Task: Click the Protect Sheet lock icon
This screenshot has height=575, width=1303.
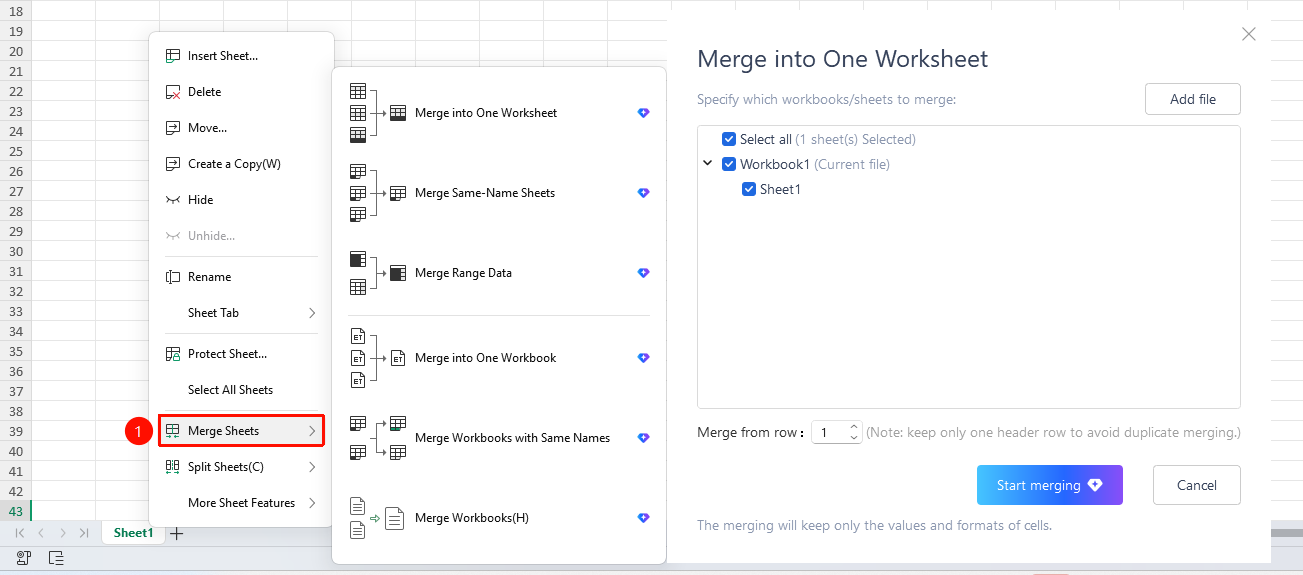Action: click(x=172, y=354)
